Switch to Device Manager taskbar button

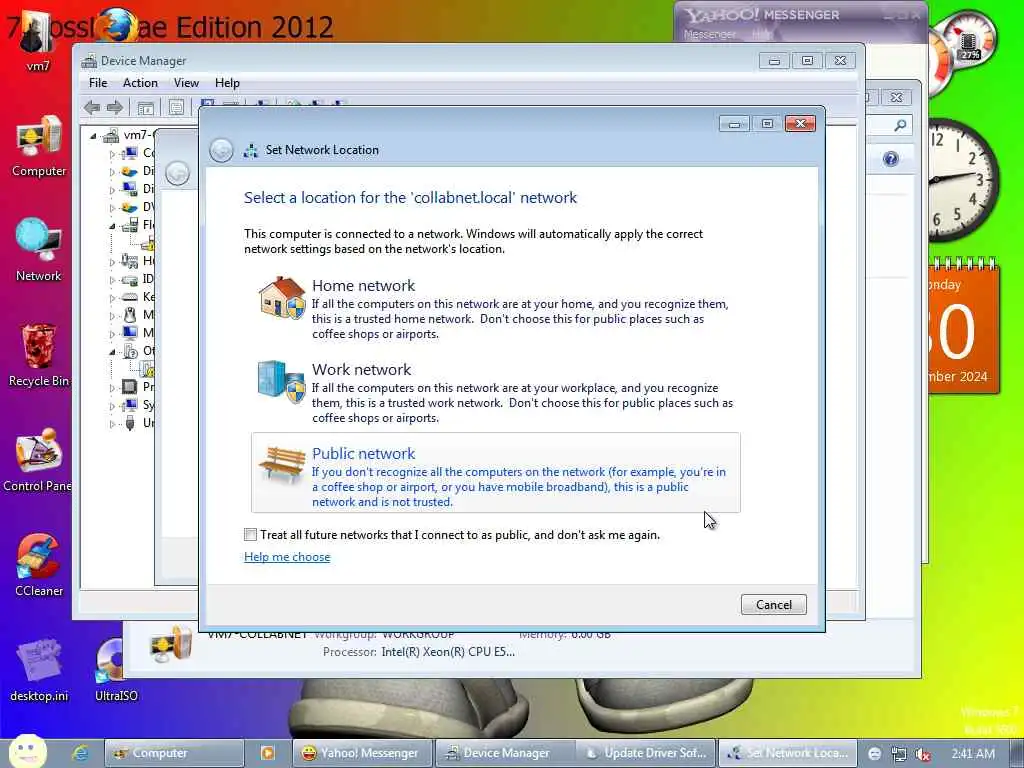click(x=504, y=753)
